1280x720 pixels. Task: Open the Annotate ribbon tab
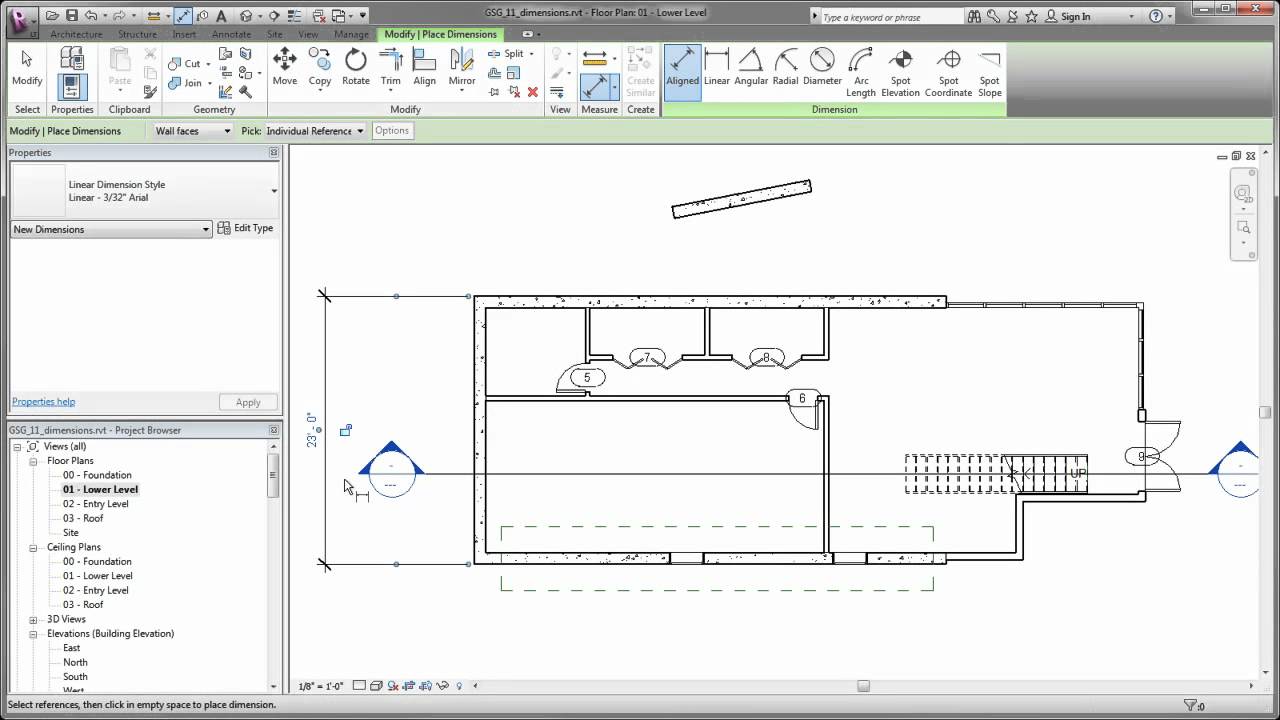click(231, 34)
